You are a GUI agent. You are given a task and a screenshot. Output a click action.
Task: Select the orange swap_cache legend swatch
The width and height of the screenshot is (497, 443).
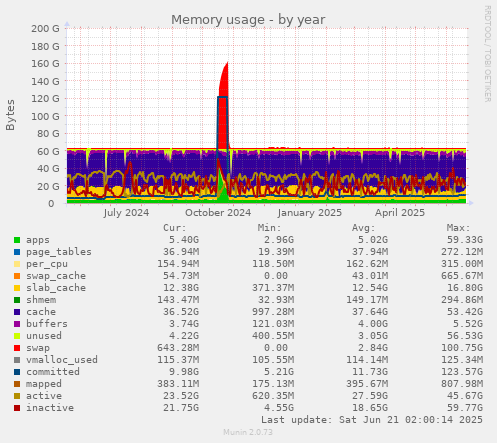tap(17, 276)
